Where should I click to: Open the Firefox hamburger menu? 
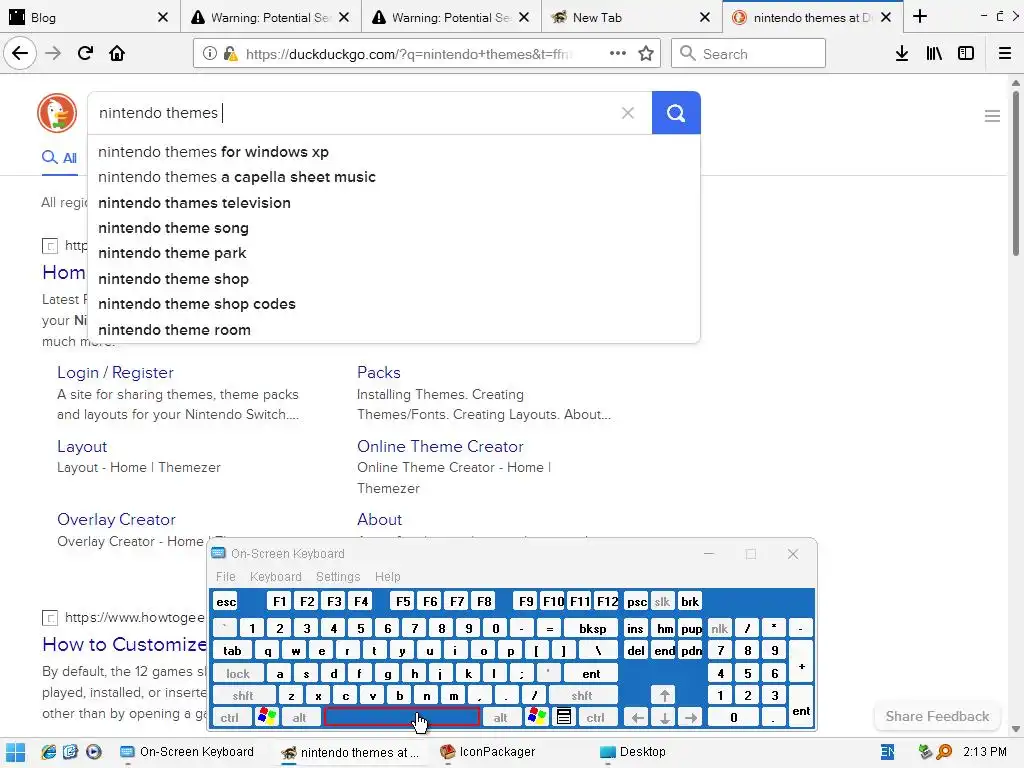point(1004,54)
